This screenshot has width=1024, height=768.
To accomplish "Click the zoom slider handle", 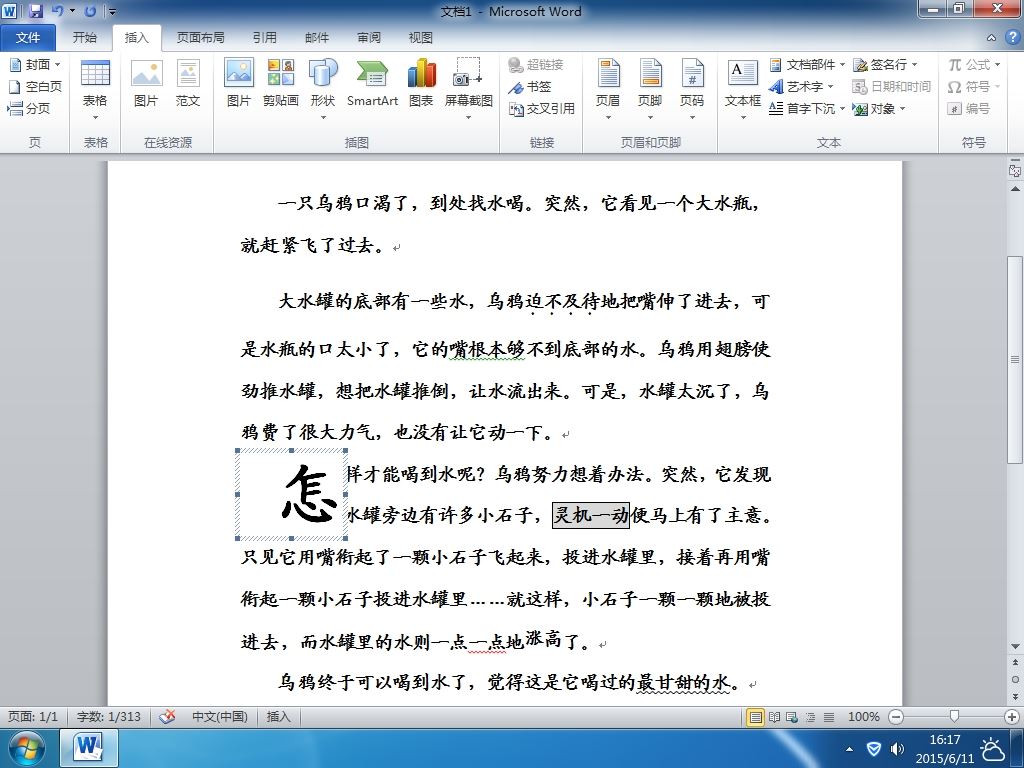I will 954,717.
